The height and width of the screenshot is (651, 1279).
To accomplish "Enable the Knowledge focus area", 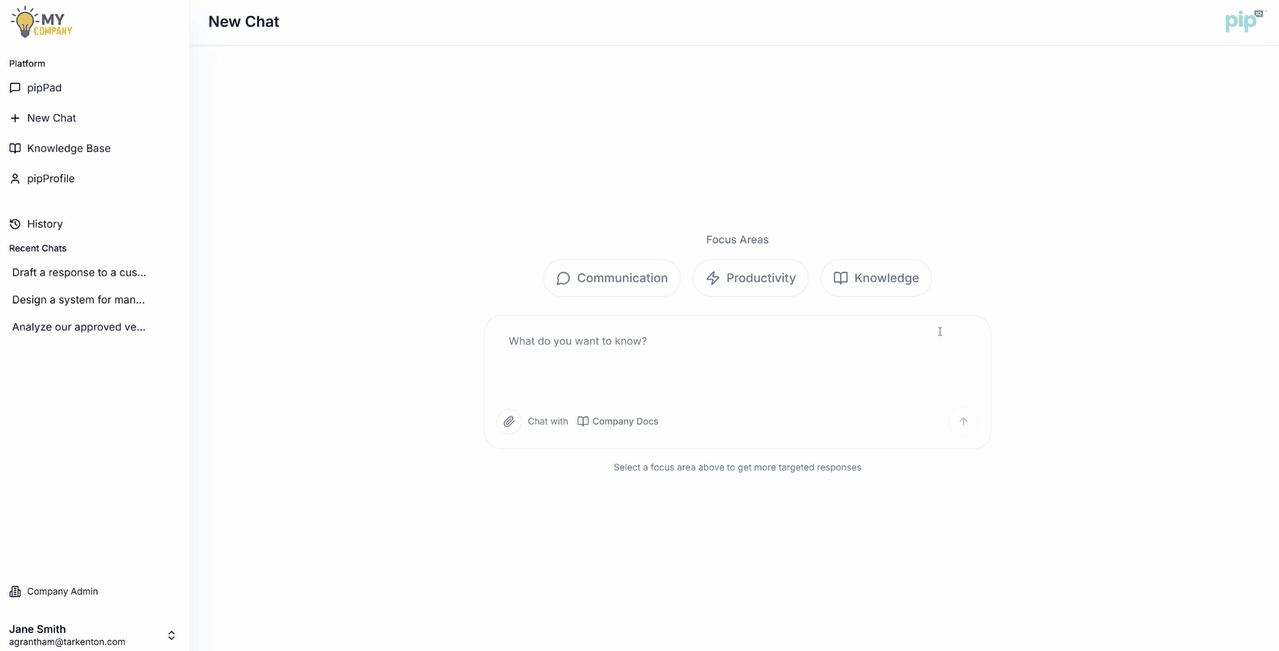I will tap(876, 278).
